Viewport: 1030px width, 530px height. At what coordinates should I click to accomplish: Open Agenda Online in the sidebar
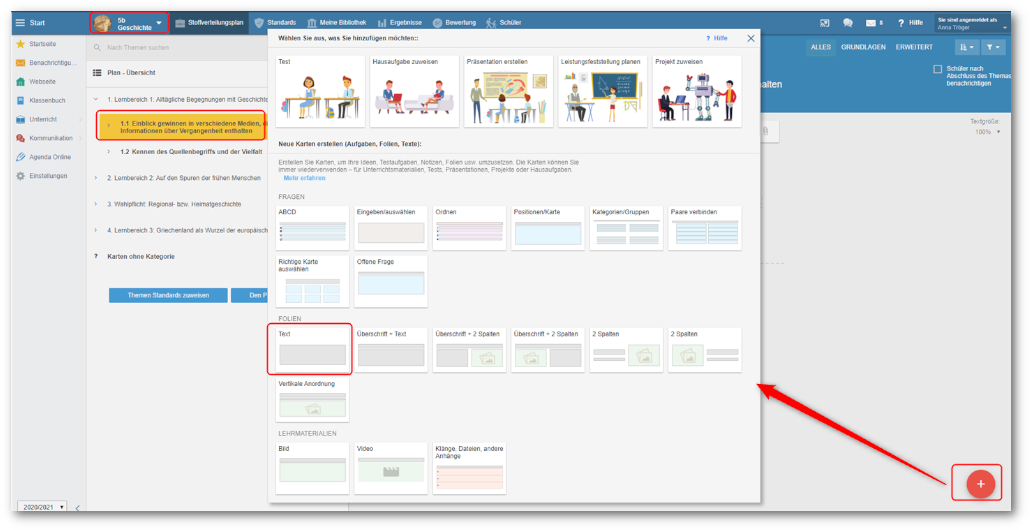coord(43,158)
